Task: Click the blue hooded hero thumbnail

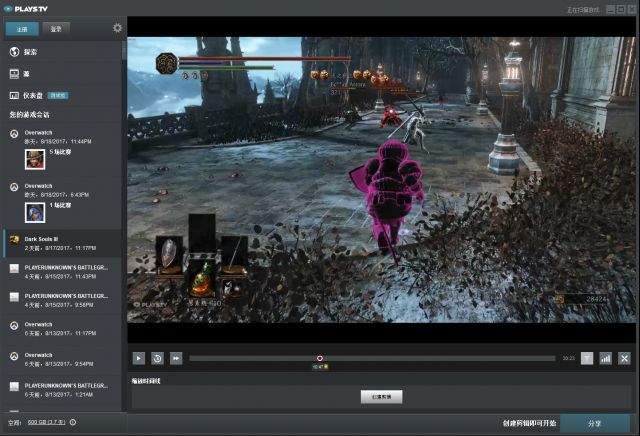Action: tap(35, 213)
